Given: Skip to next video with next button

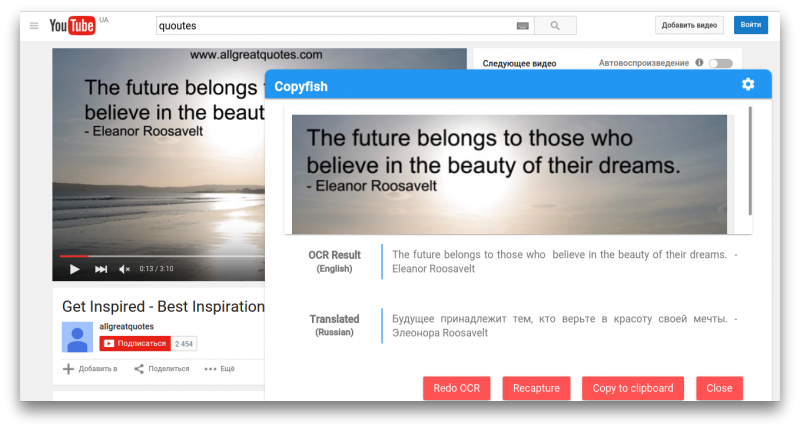Looking at the screenshot, I should coord(101,269).
